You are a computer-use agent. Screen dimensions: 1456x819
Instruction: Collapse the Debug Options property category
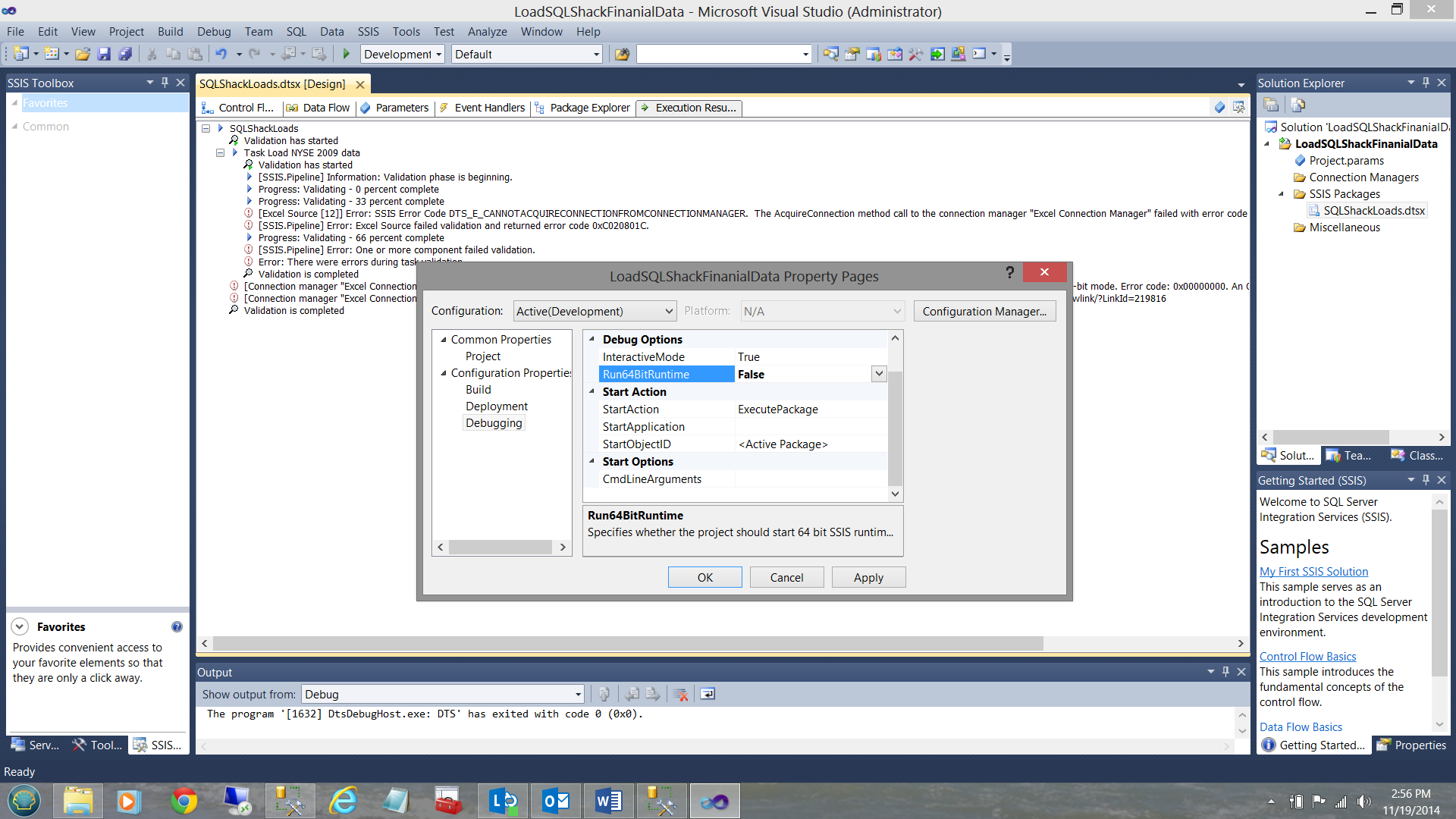[592, 339]
